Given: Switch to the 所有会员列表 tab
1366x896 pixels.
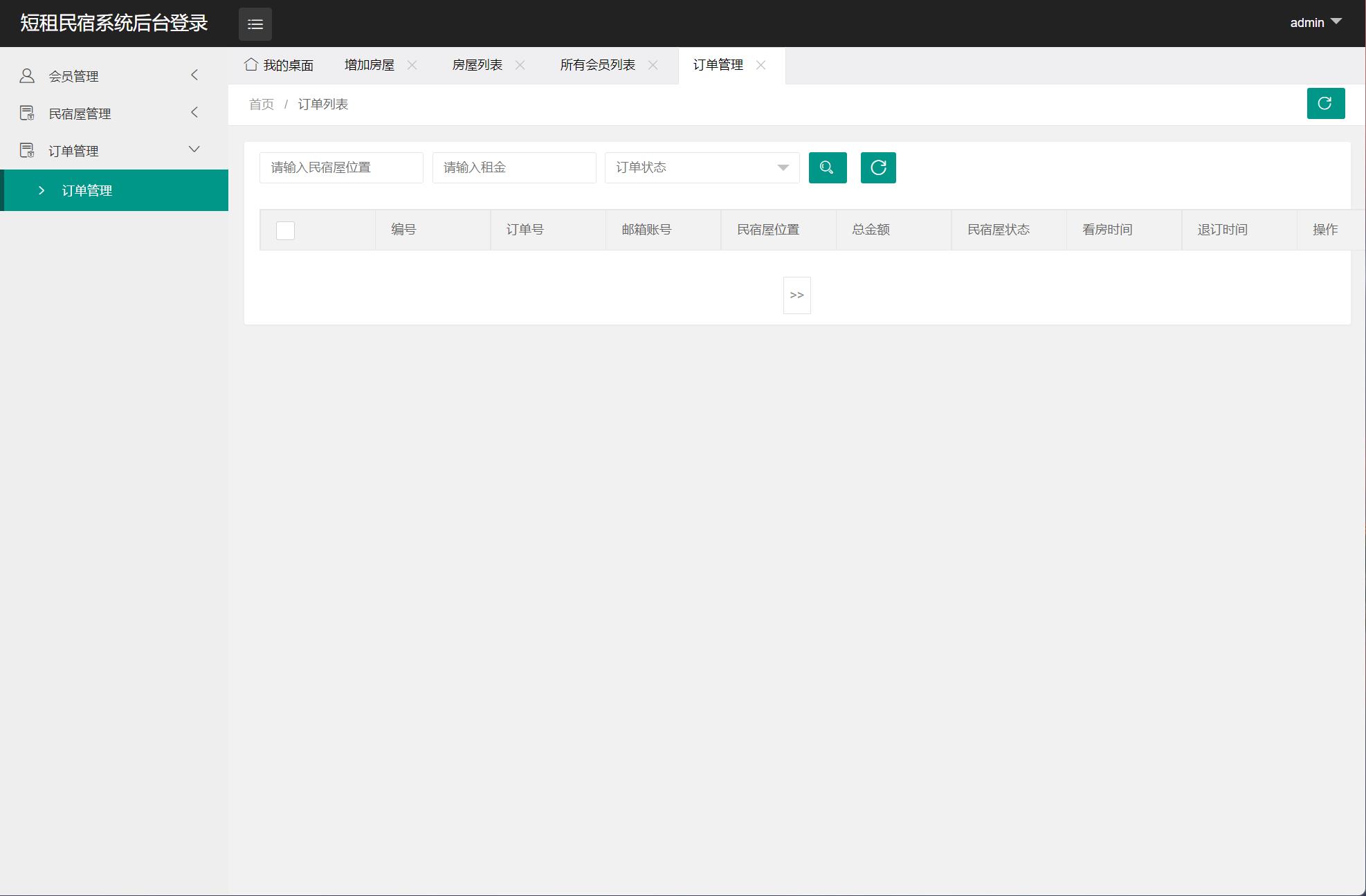Looking at the screenshot, I should click(x=597, y=65).
